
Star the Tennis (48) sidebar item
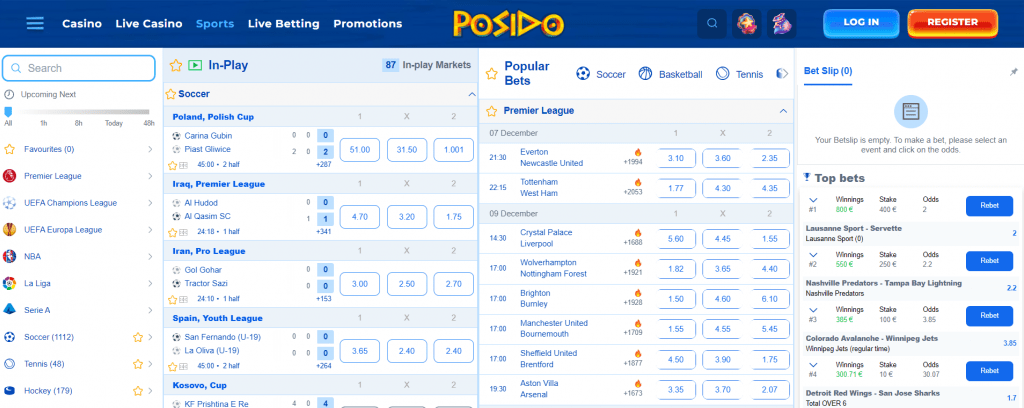coord(138,364)
